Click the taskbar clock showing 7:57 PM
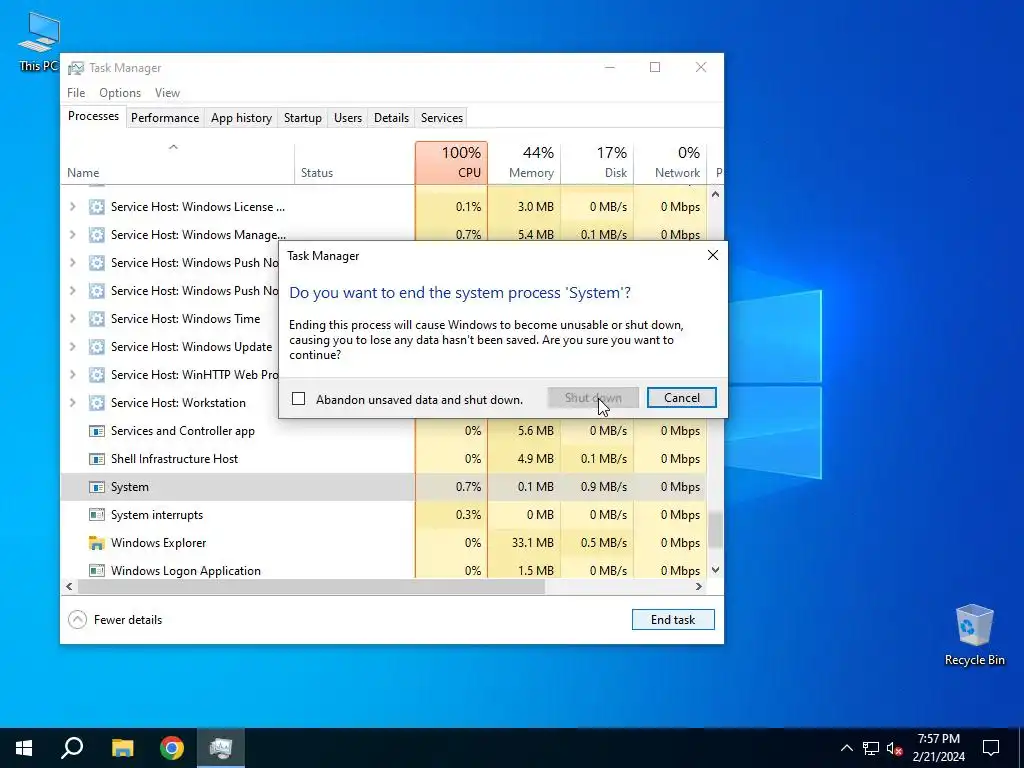The width and height of the screenshot is (1024, 768). pyautogui.click(x=938, y=748)
